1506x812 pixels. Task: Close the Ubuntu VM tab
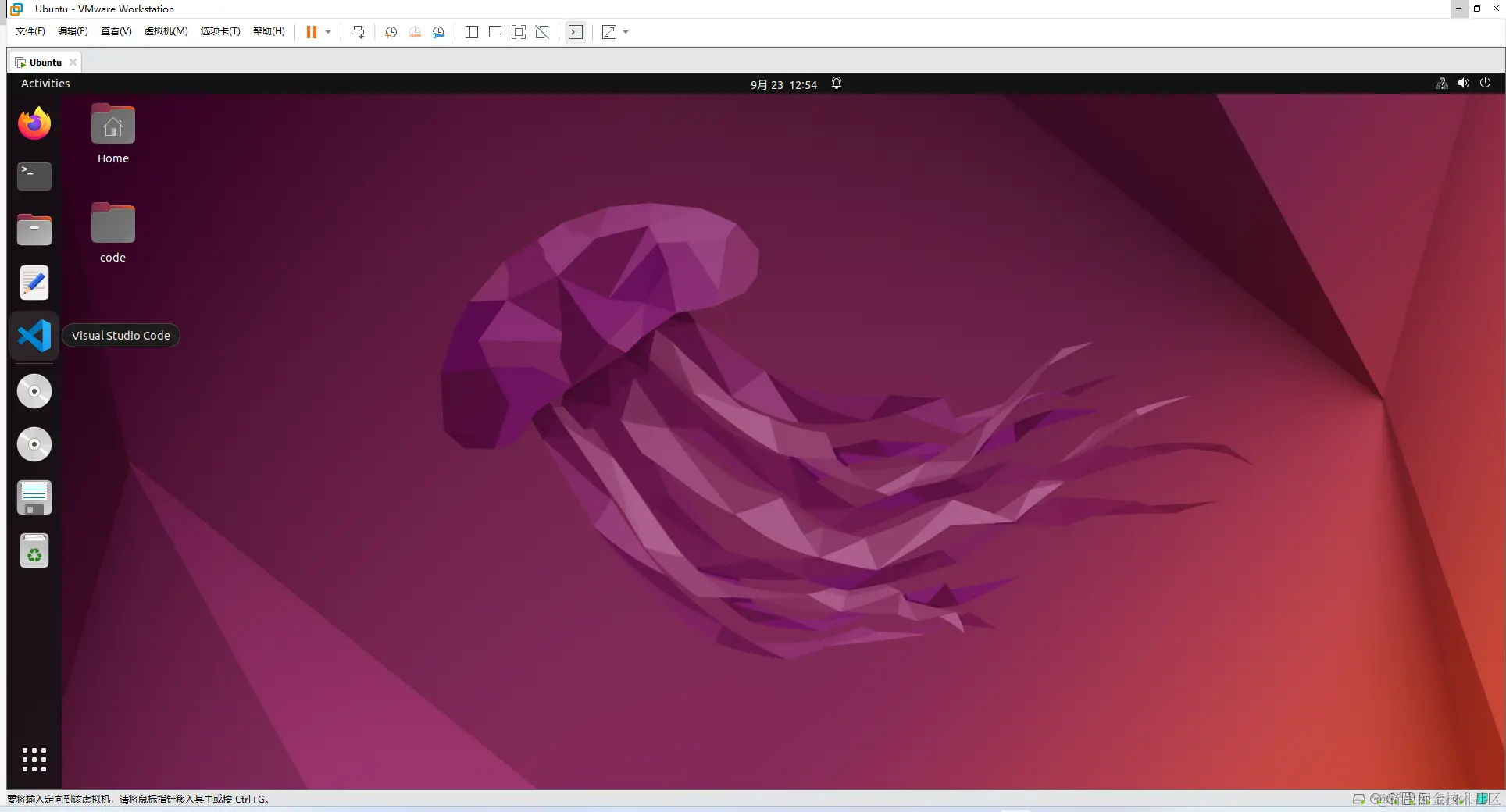[73, 62]
